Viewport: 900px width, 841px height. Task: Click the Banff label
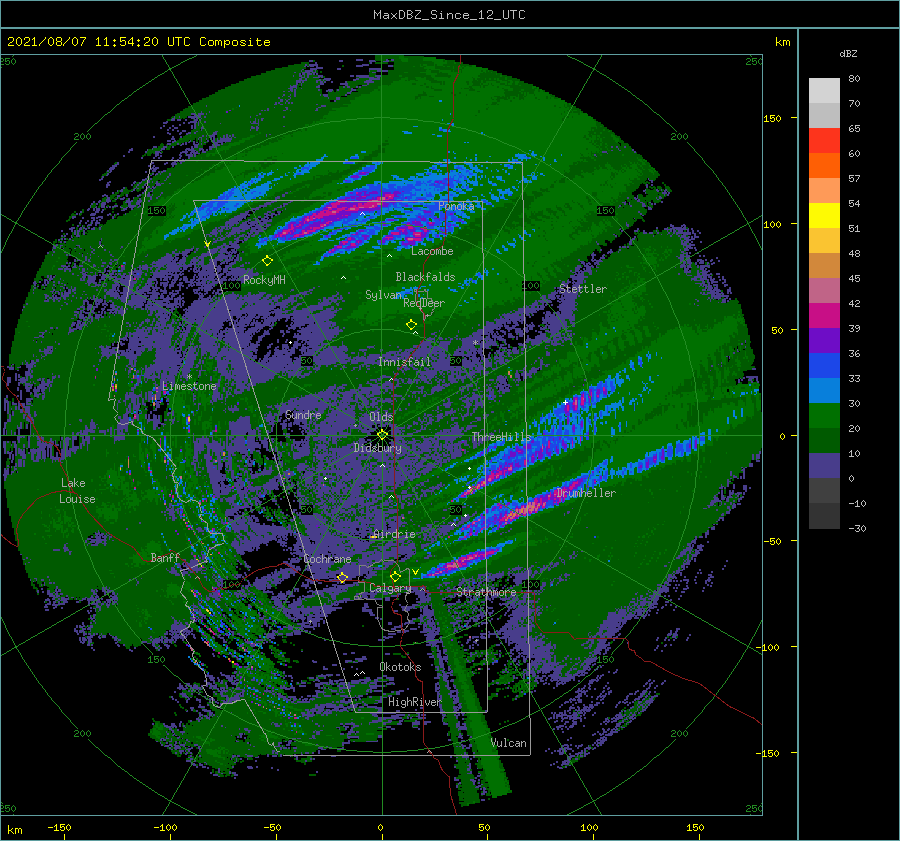coord(165,557)
